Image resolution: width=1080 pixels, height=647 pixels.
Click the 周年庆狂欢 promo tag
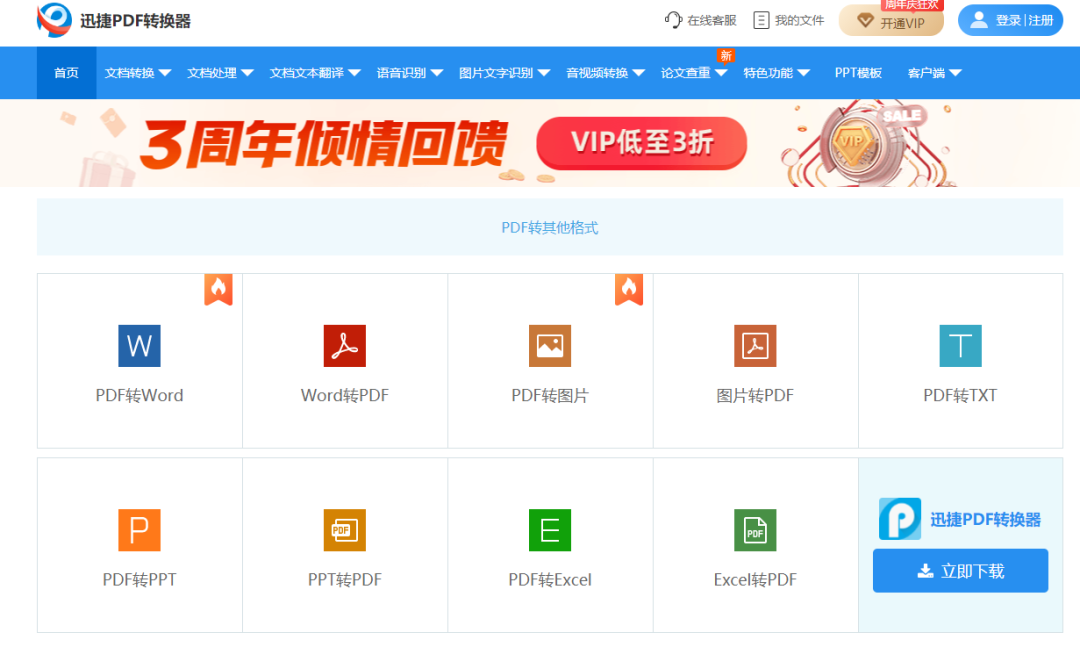911,5
